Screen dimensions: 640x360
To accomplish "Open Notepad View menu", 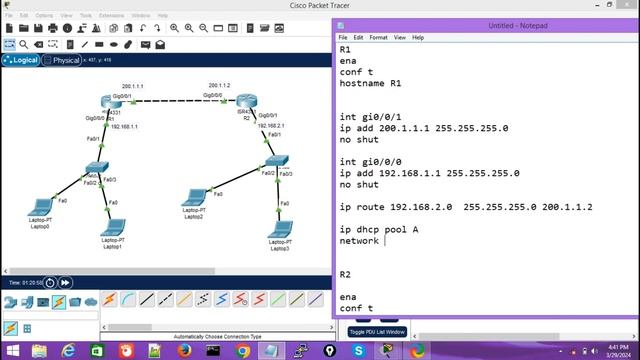I will click(x=400, y=37).
